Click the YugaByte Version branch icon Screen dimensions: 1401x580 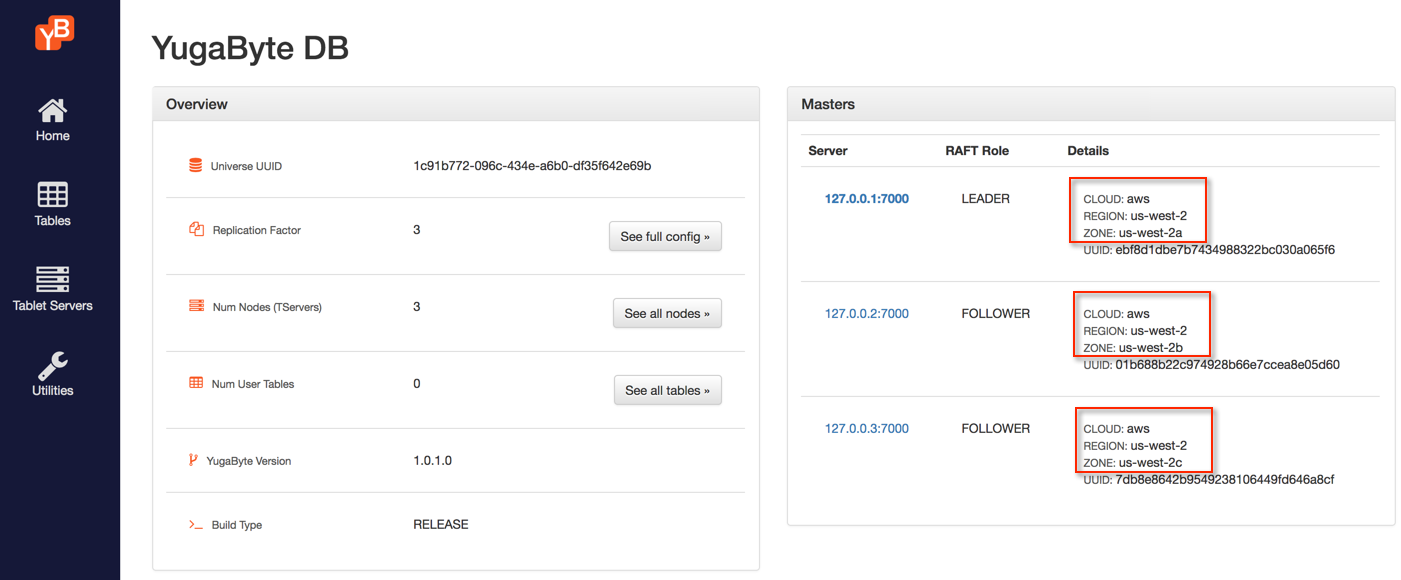[x=194, y=460]
